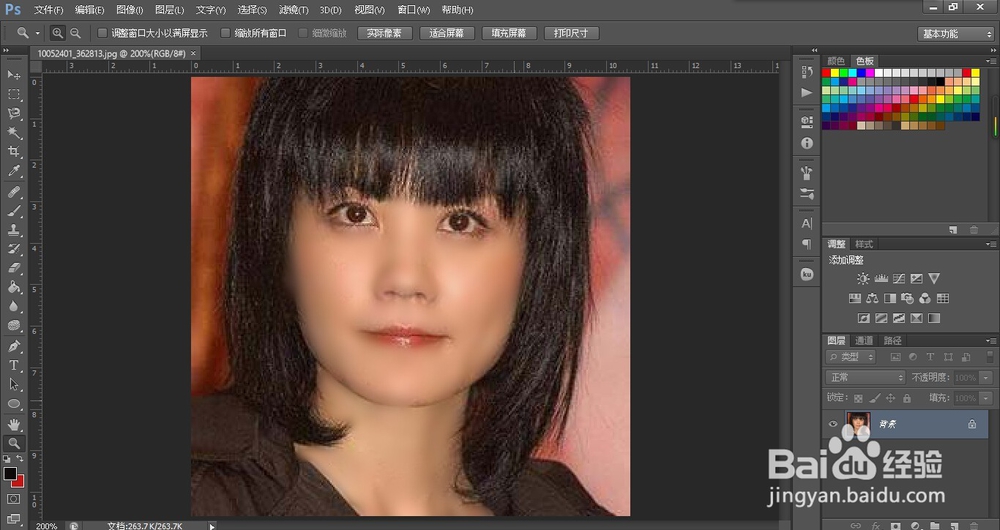This screenshot has height=530, width=1000.
Task: Add Brightness/Contrast adjustment
Action: tap(863, 279)
